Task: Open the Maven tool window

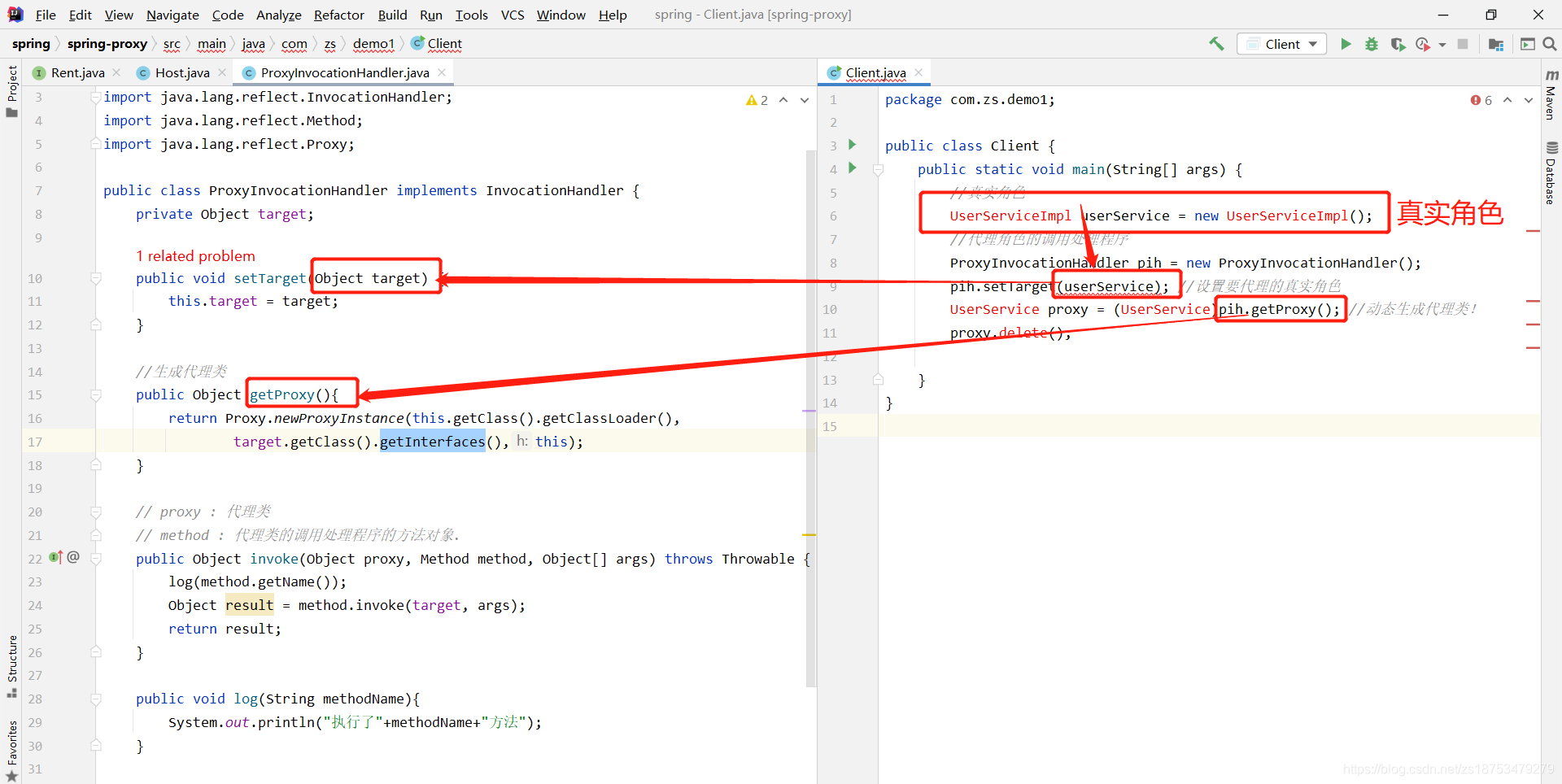Action: (x=1551, y=94)
